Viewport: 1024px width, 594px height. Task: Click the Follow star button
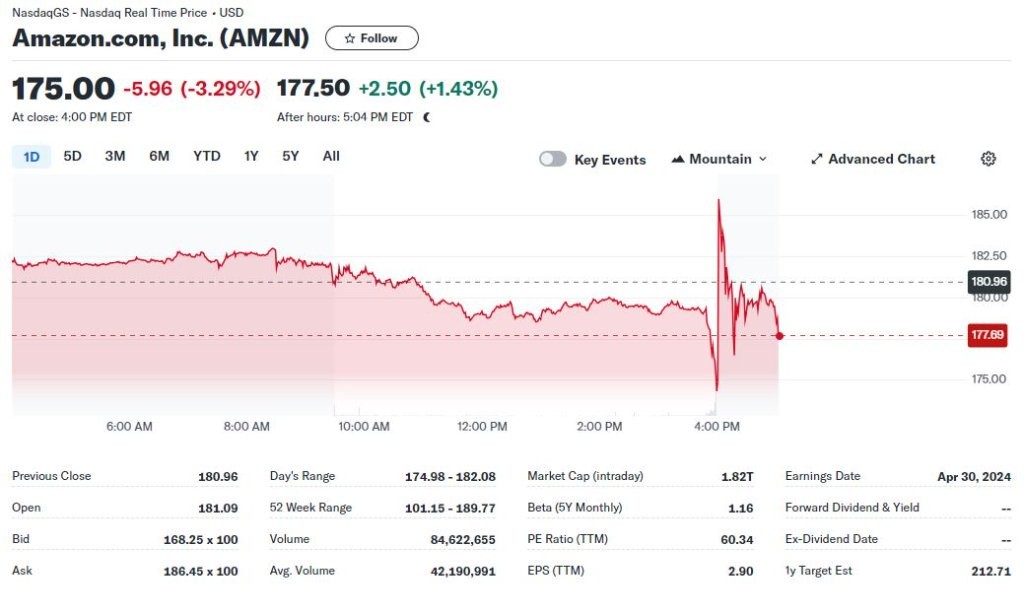[x=372, y=38]
